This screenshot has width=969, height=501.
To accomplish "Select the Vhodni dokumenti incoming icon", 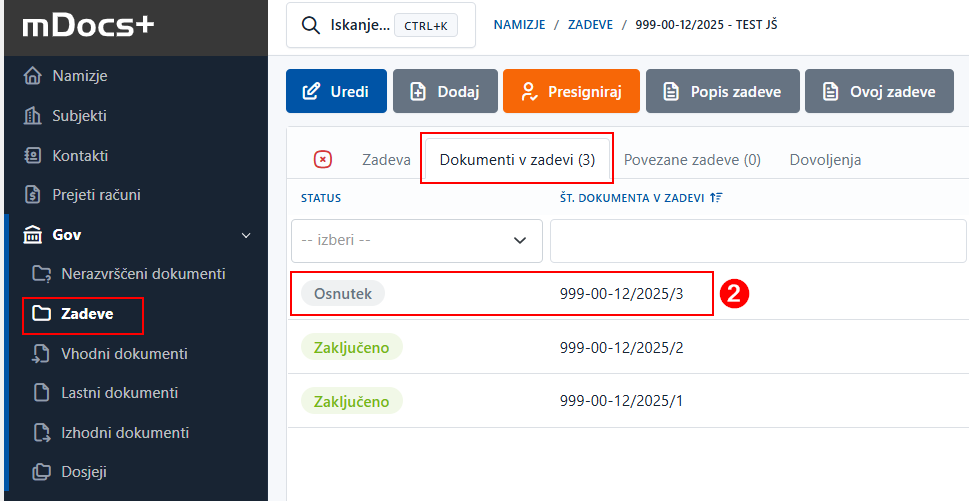I will coord(41,354).
